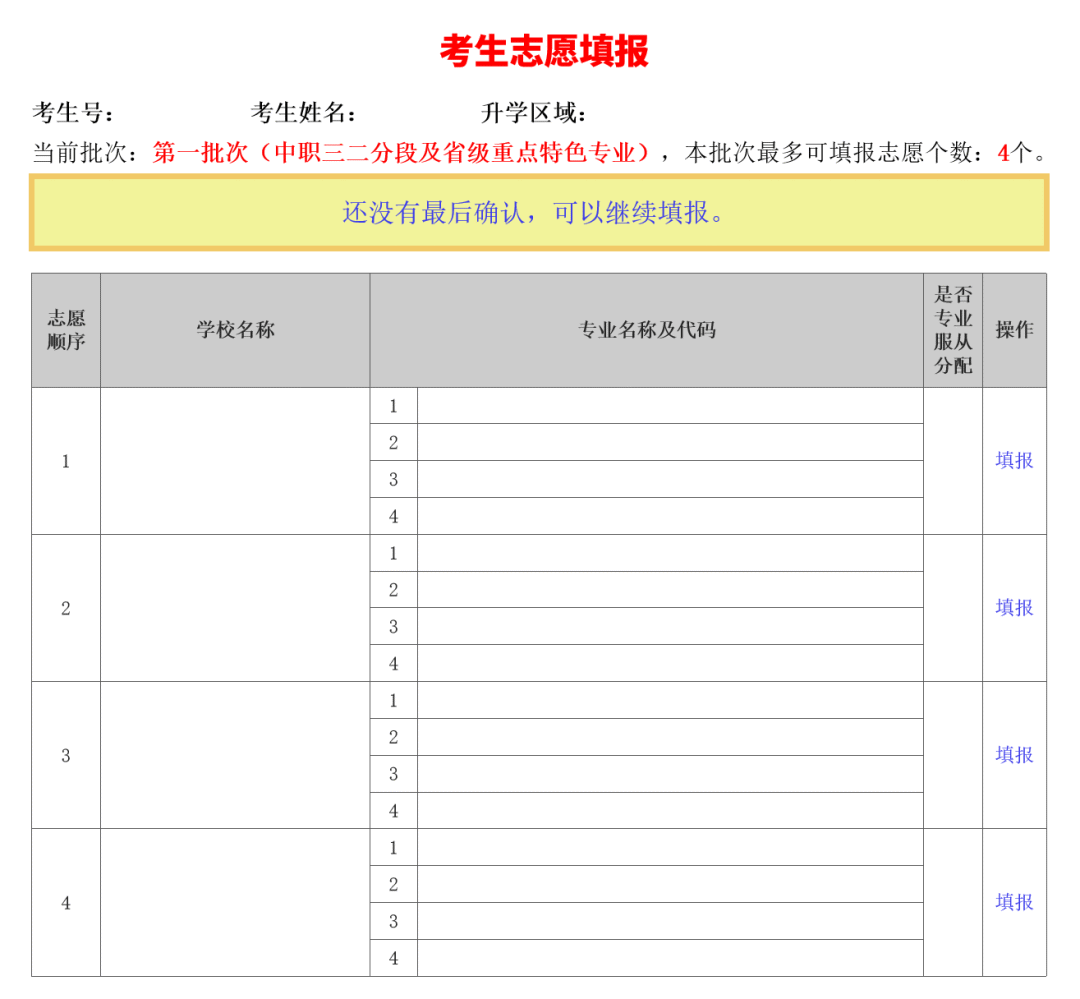Click 填报 link for the second 志愿
Viewport: 1080px width, 999px height.
[x=1014, y=607]
